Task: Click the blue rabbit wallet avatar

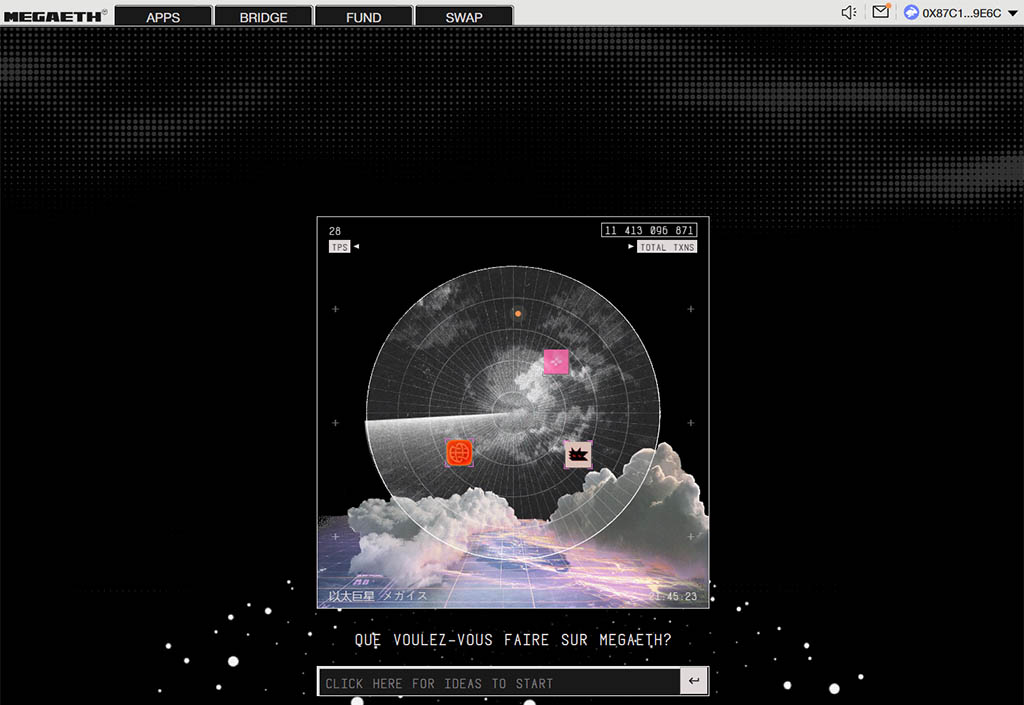Action: click(x=911, y=13)
